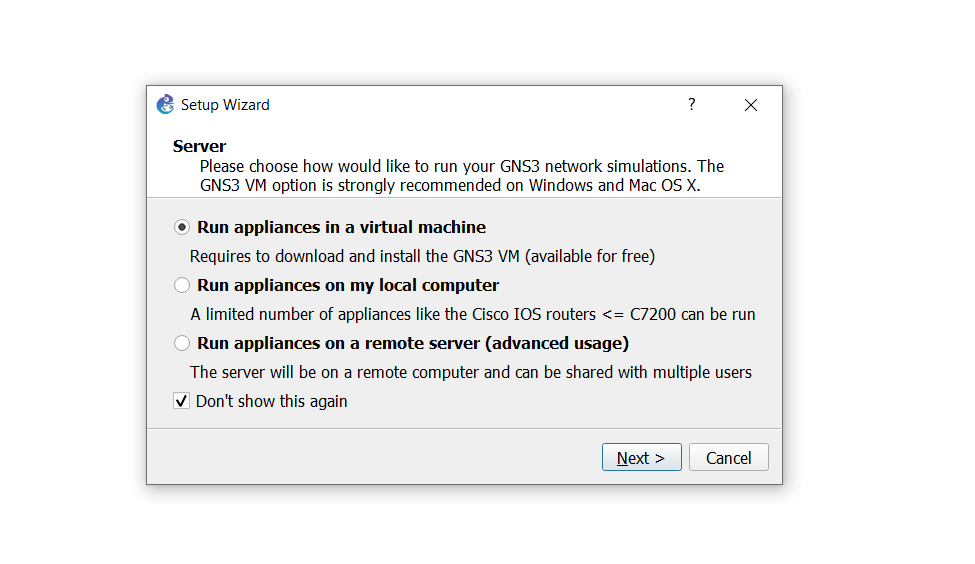Choose the remote server radio button
The width and height of the screenshot is (975, 564).
pyautogui.click(x=182, y=343)
